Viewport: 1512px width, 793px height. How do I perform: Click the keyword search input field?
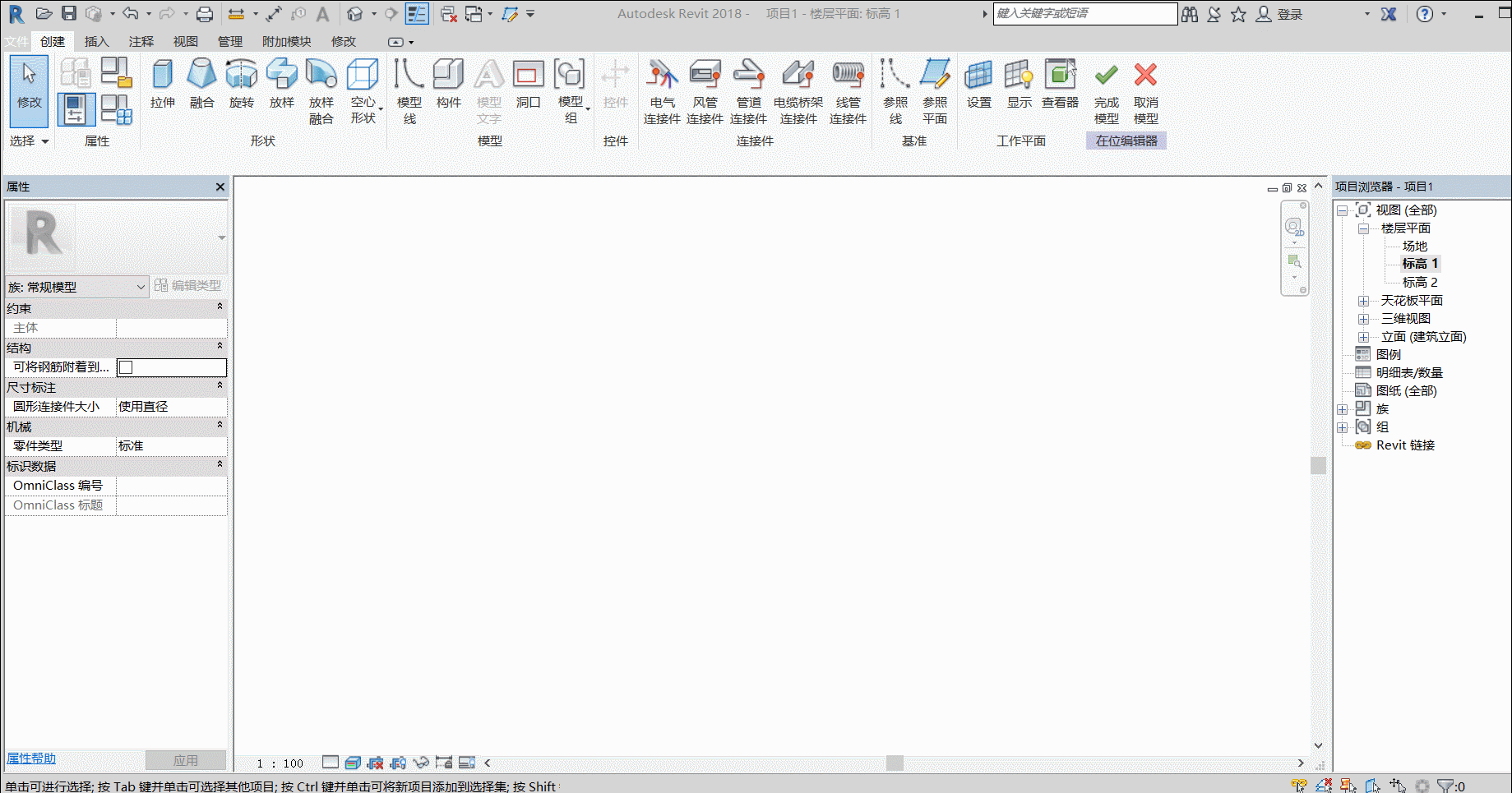point(1085,14)
